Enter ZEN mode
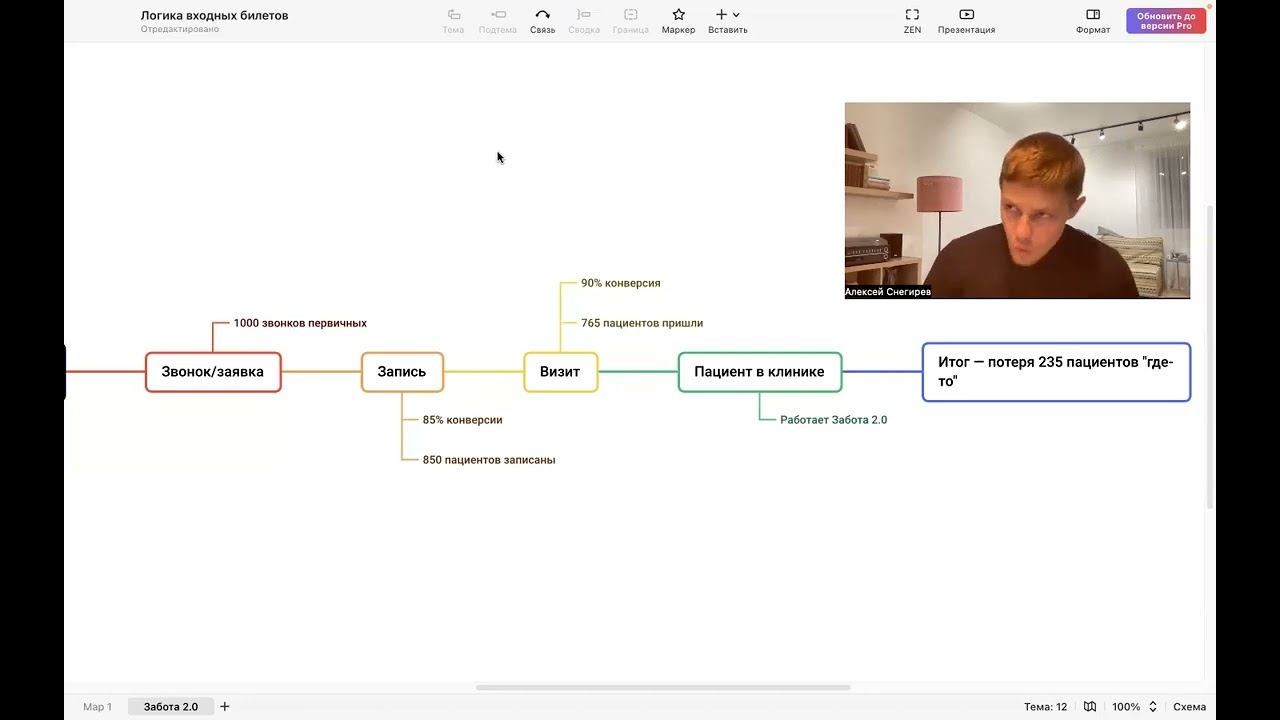1280x720 pixels. tap(912, 20)
